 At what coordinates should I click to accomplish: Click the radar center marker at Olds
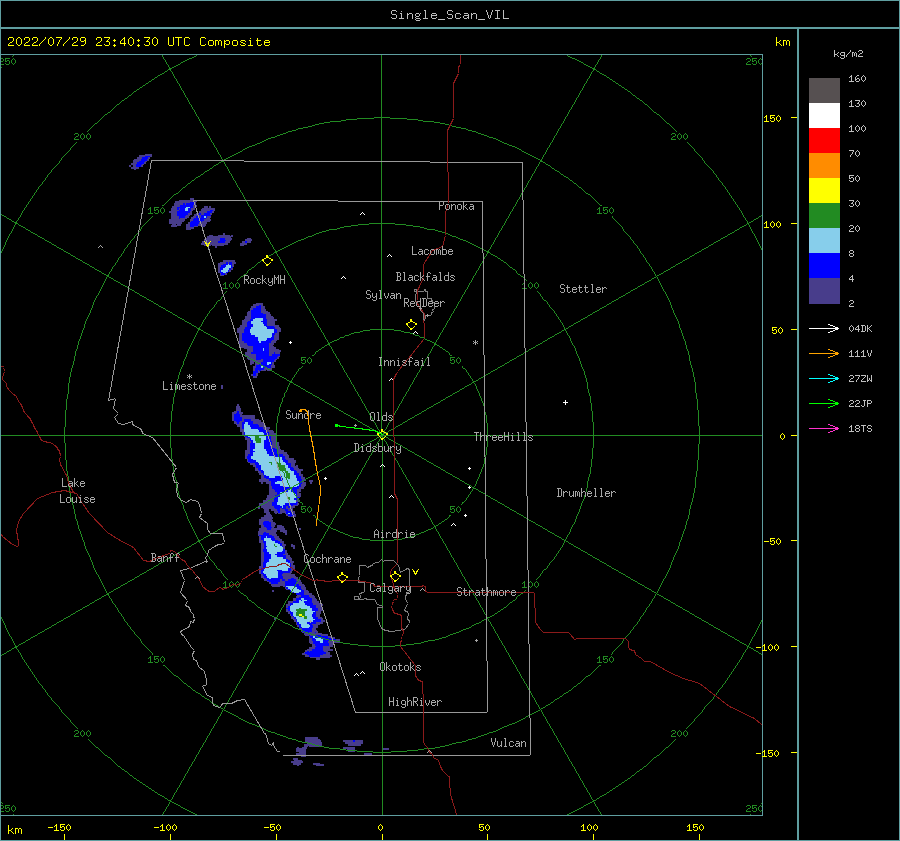(x=382, y=435)
